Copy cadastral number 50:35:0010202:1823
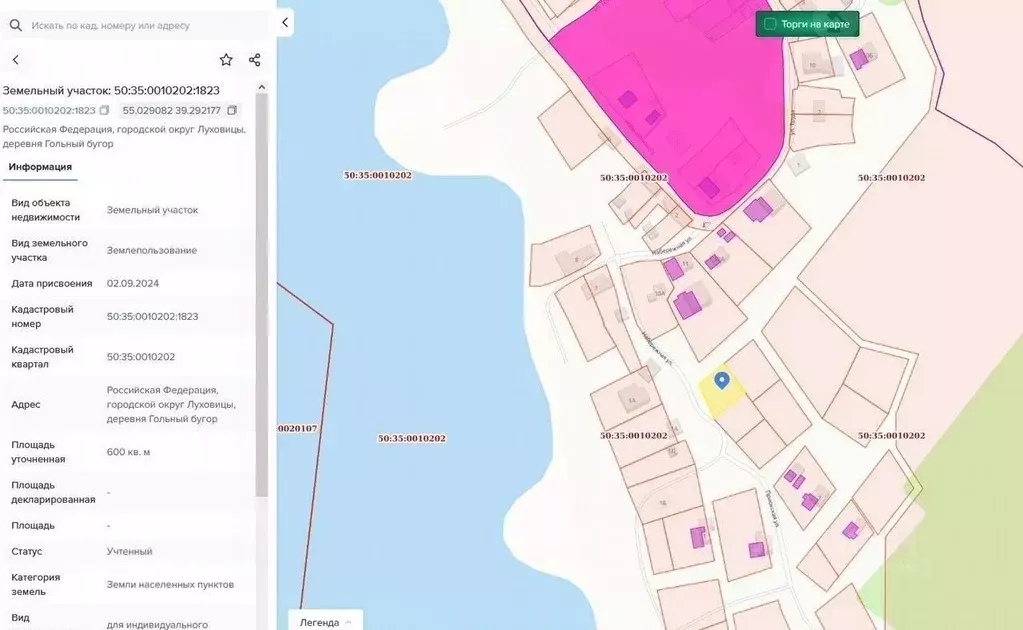This screenshot has height=630, width=1023. [104, 110]
